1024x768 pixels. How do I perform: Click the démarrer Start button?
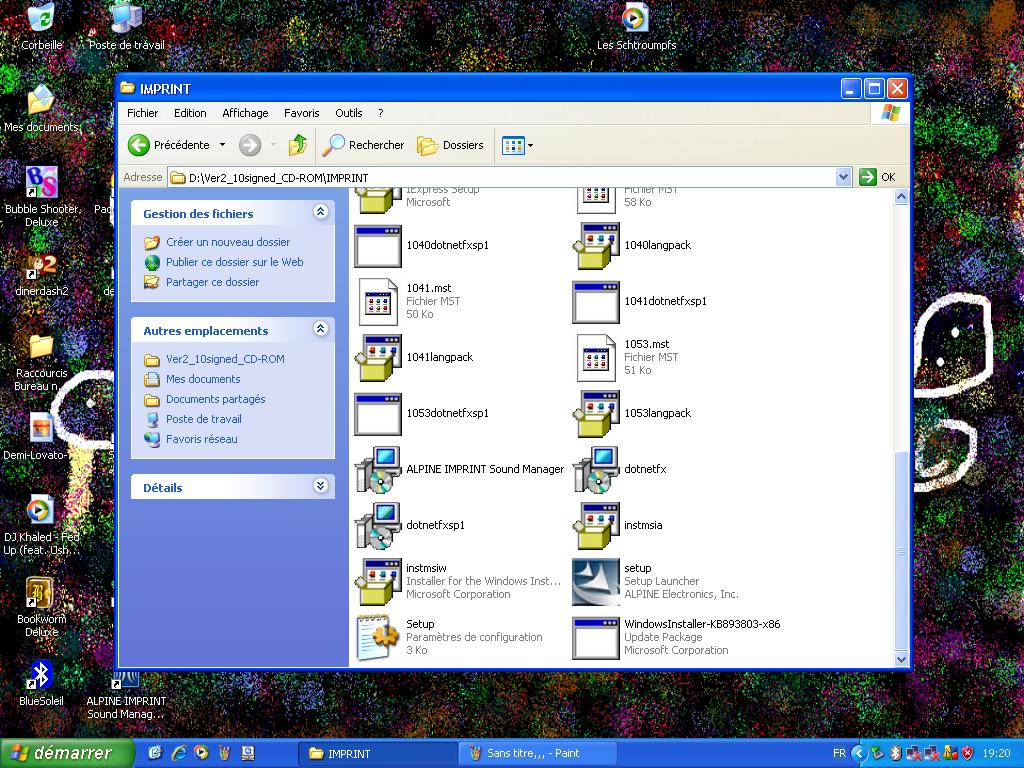pos(67,753)
